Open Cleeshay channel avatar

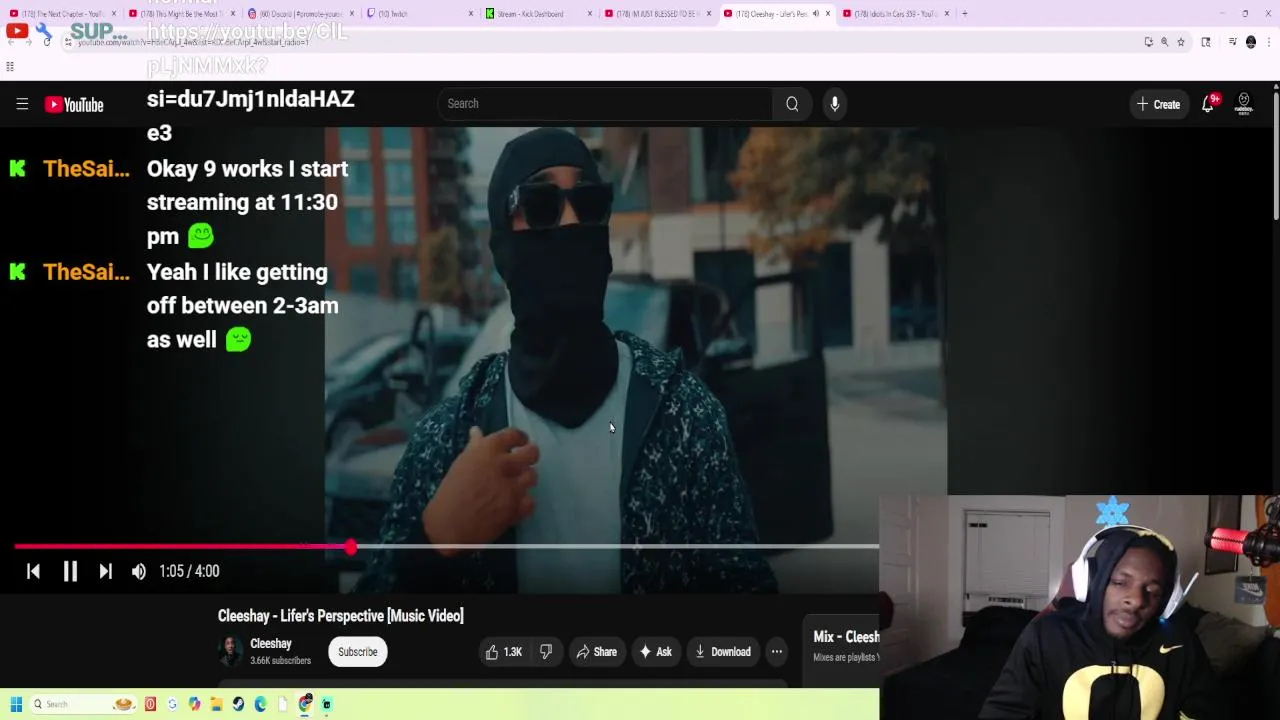tap(230, 651)
